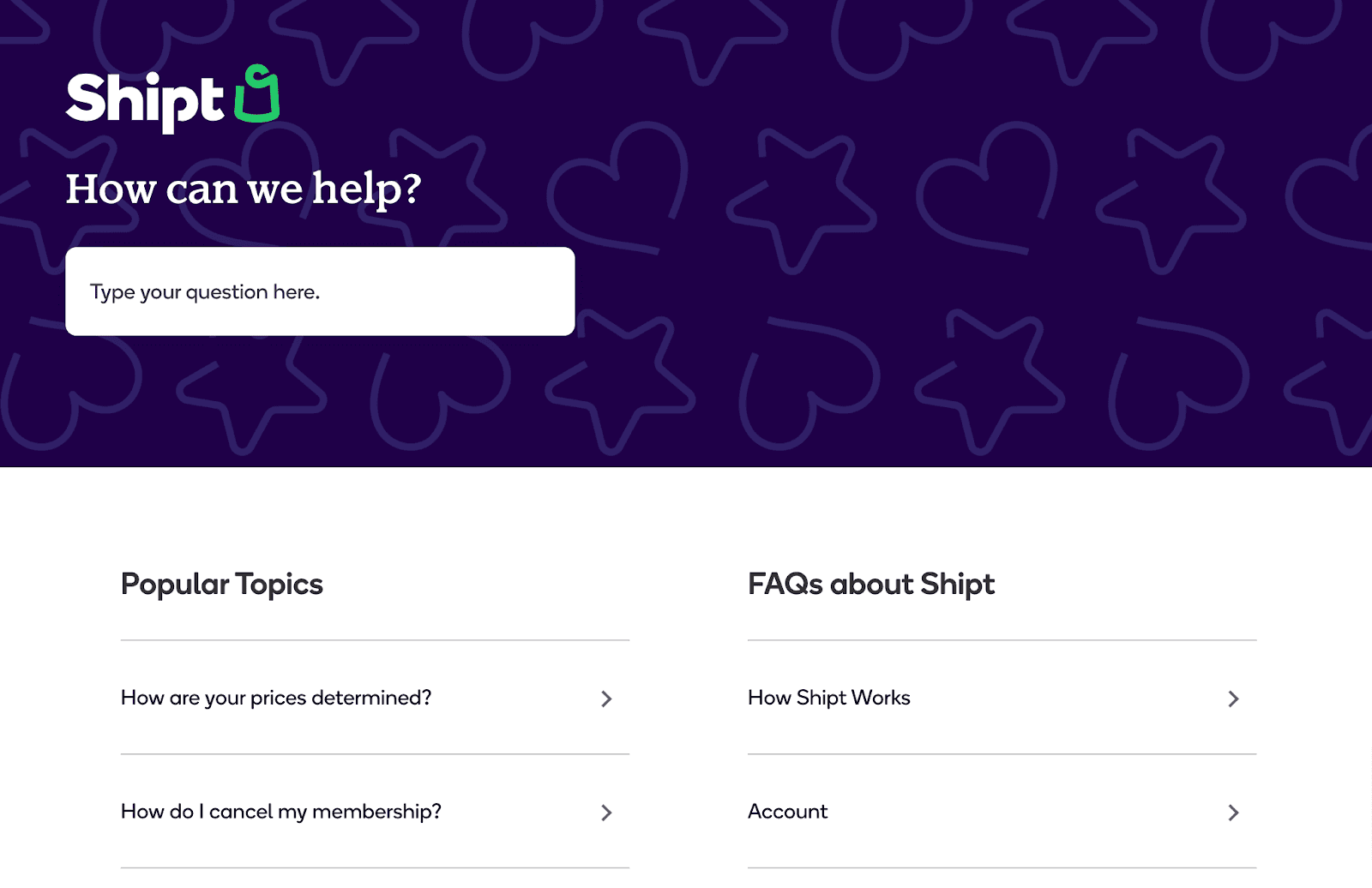Select the 'FAQs about Shipt' section heading

870,585
